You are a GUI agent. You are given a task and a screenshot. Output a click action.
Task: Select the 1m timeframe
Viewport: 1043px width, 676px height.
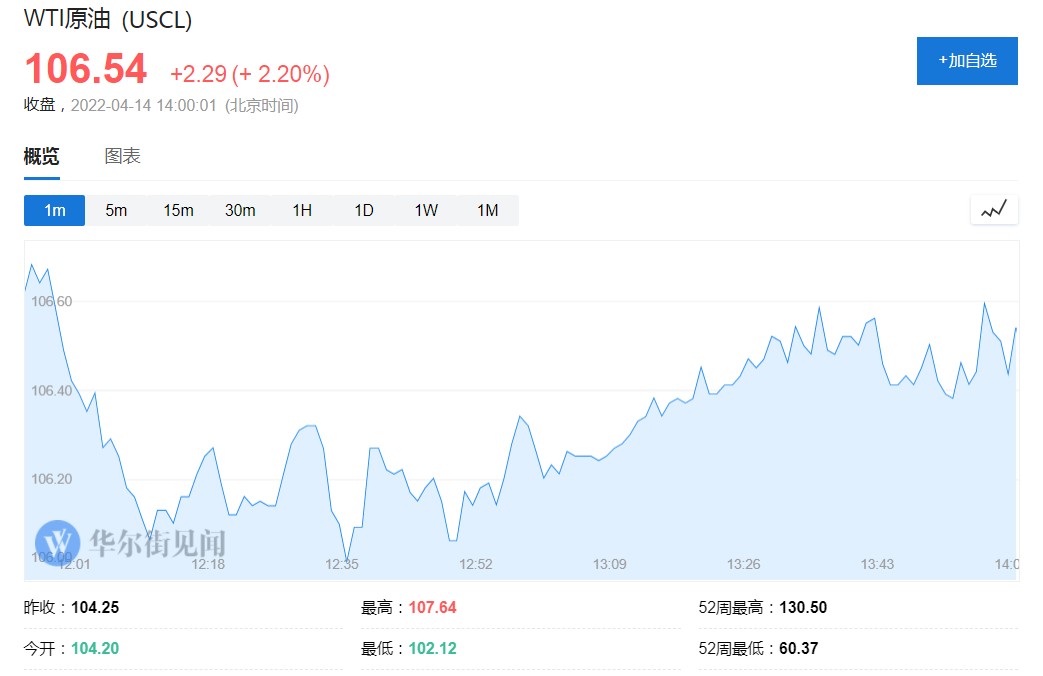55,210
